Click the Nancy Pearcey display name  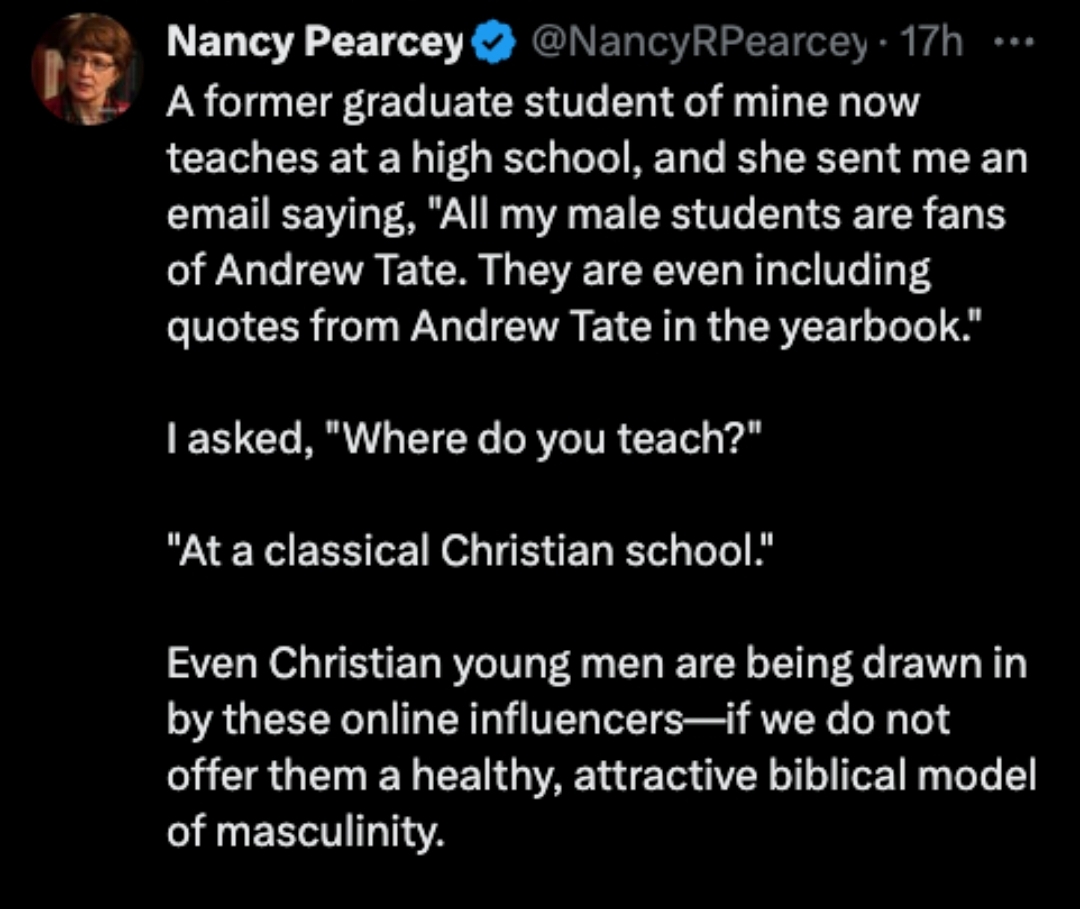[x=315, y=44]
